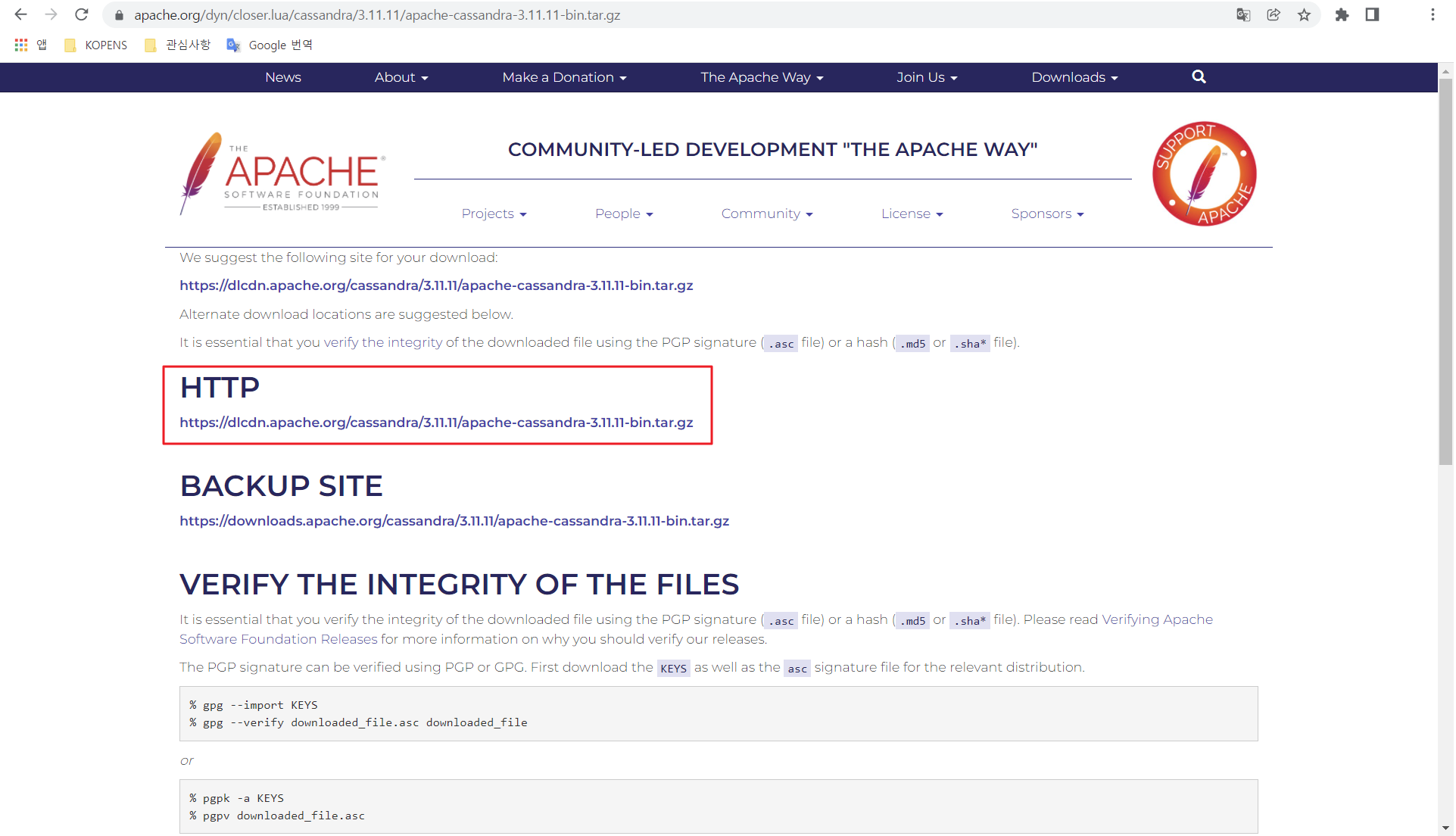Click the vertical scrollbar thumb
Image resolution: width=1456 pixels, height=836 pixels.
coord(1445,273)
